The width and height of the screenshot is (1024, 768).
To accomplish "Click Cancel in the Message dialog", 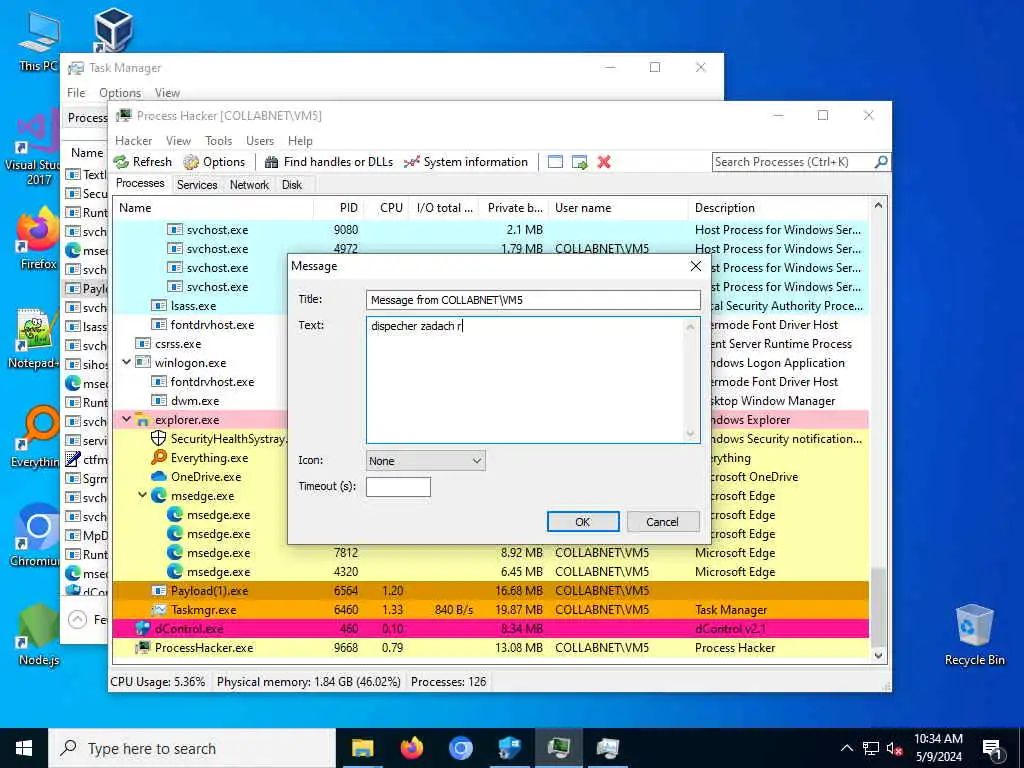I will click(662, 522).
